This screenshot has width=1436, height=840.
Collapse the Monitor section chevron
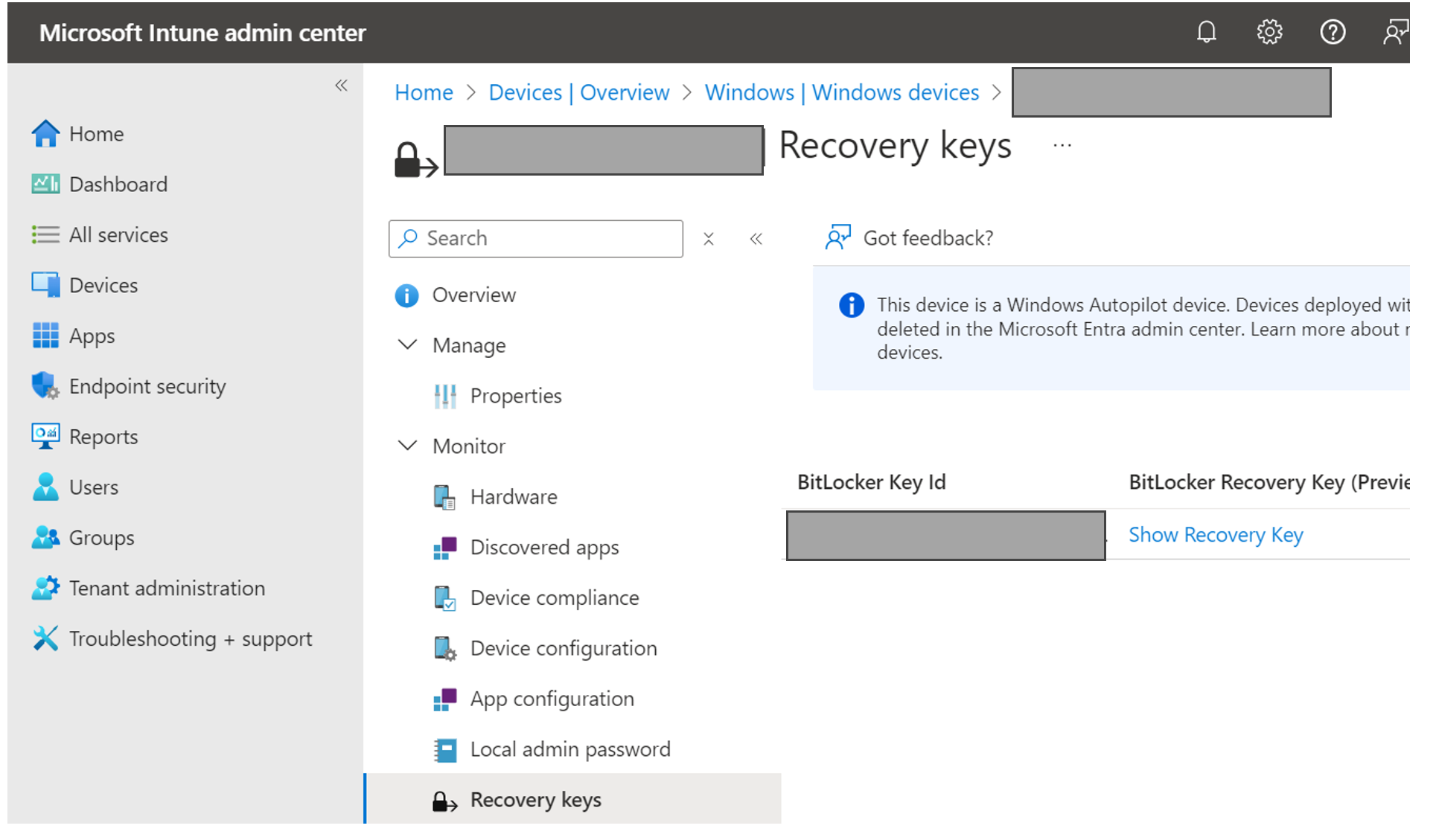pos(407,446)
